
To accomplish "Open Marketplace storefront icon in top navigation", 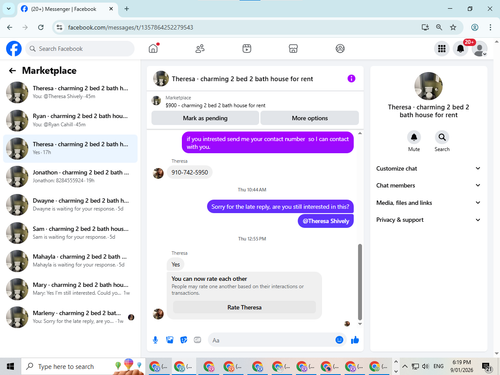I will [x=293, y=49].
